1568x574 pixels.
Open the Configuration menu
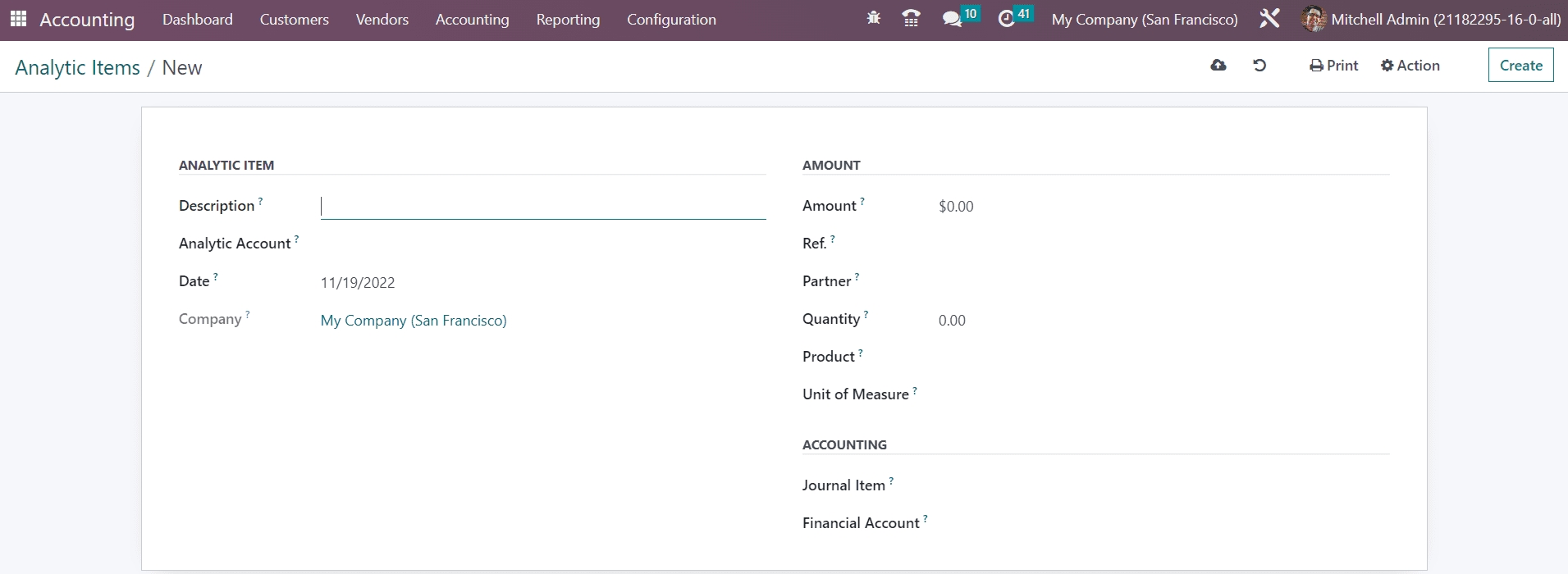pyautogui.click(x=671, y=19)
